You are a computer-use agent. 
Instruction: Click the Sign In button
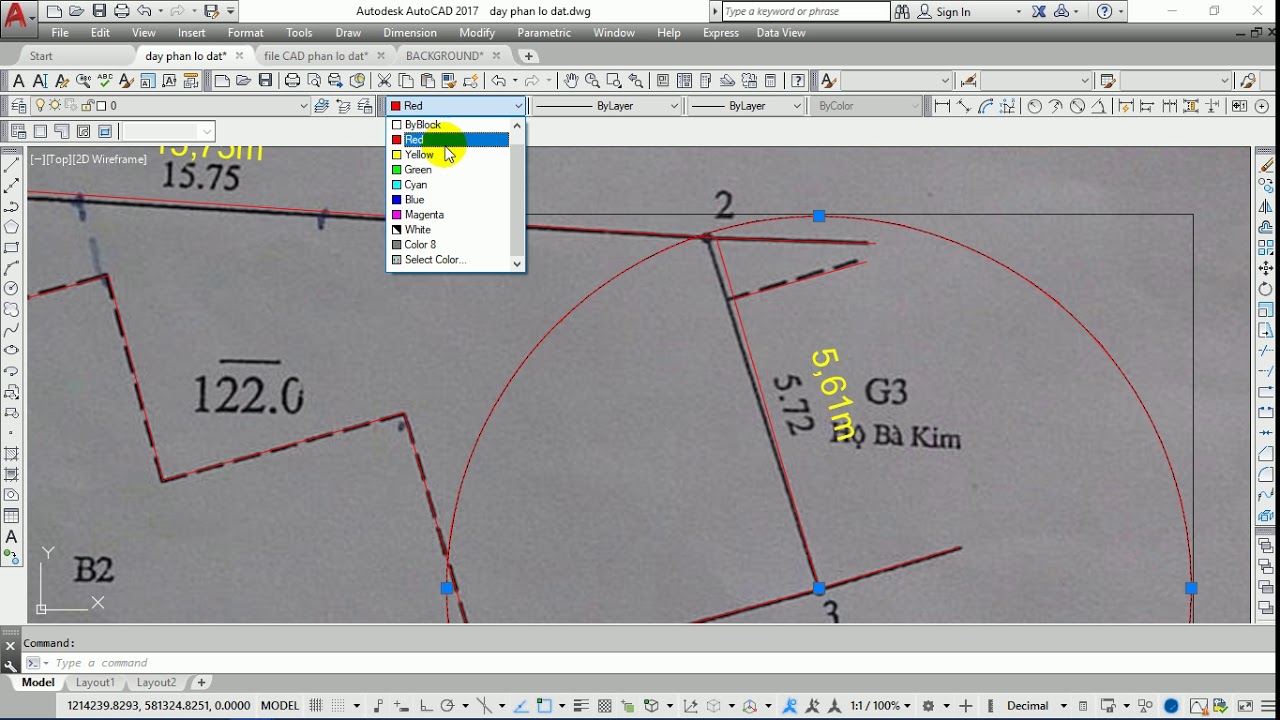coord(953,12)
